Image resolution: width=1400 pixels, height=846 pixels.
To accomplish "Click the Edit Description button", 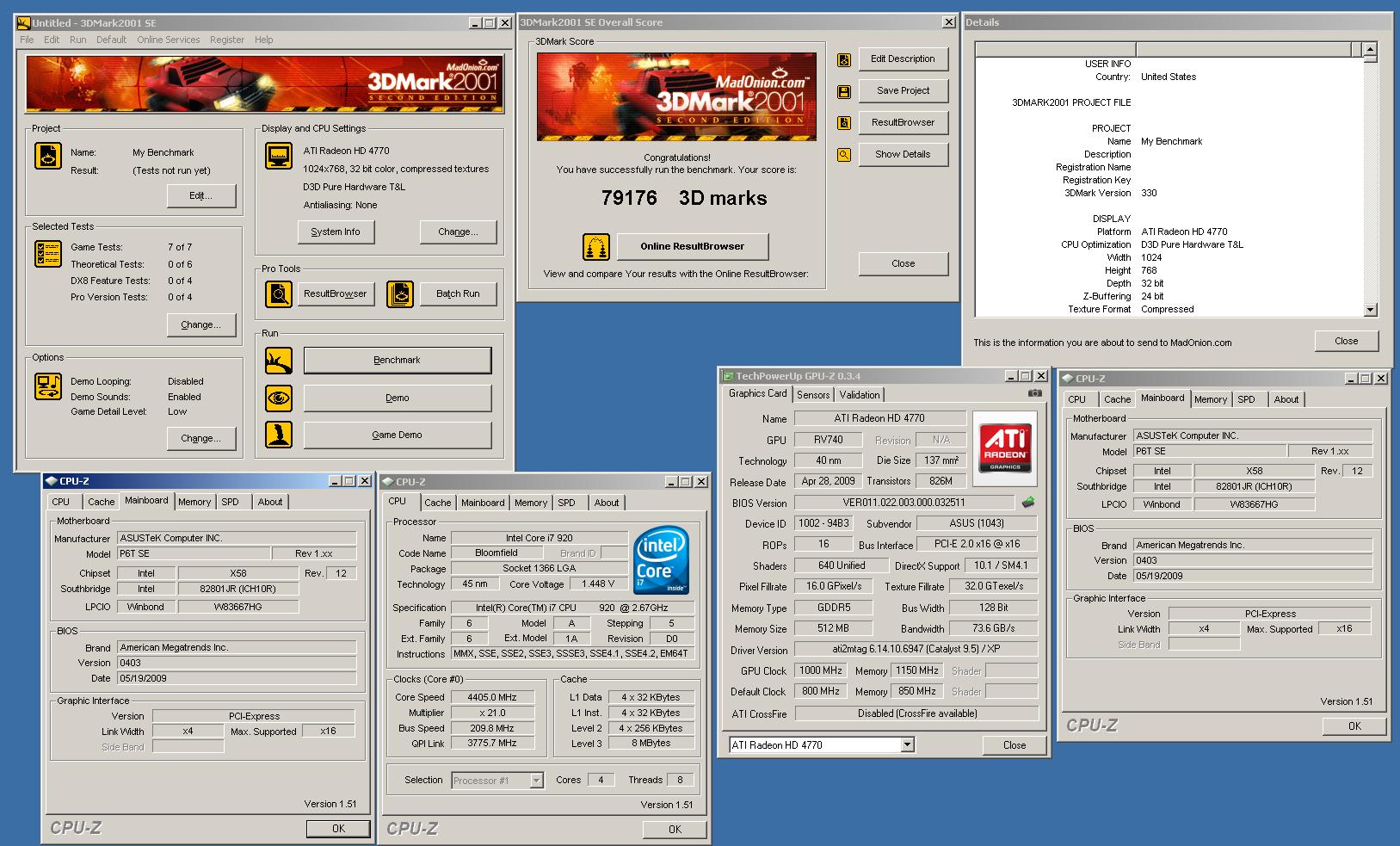I will [903, 59].
